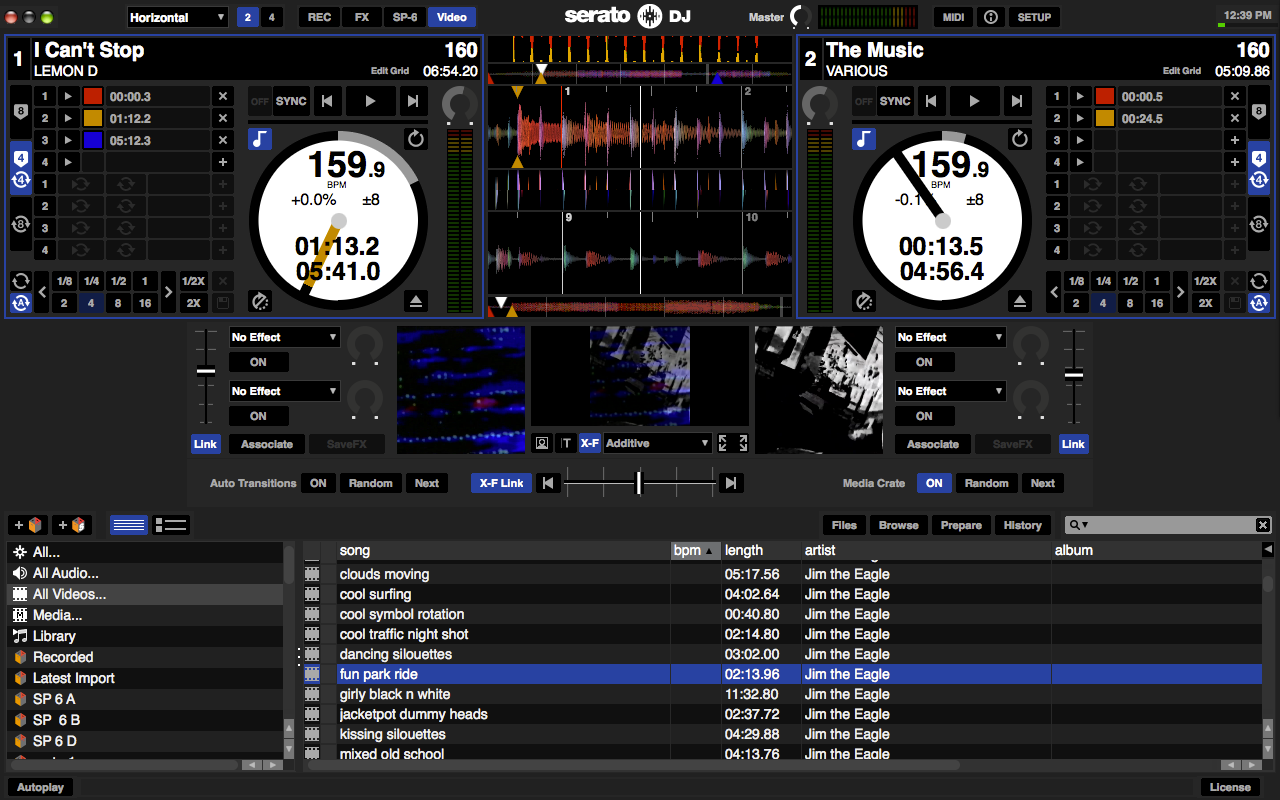Switch to album art list view
1280x800 pixels.
[x=171, y=525]
